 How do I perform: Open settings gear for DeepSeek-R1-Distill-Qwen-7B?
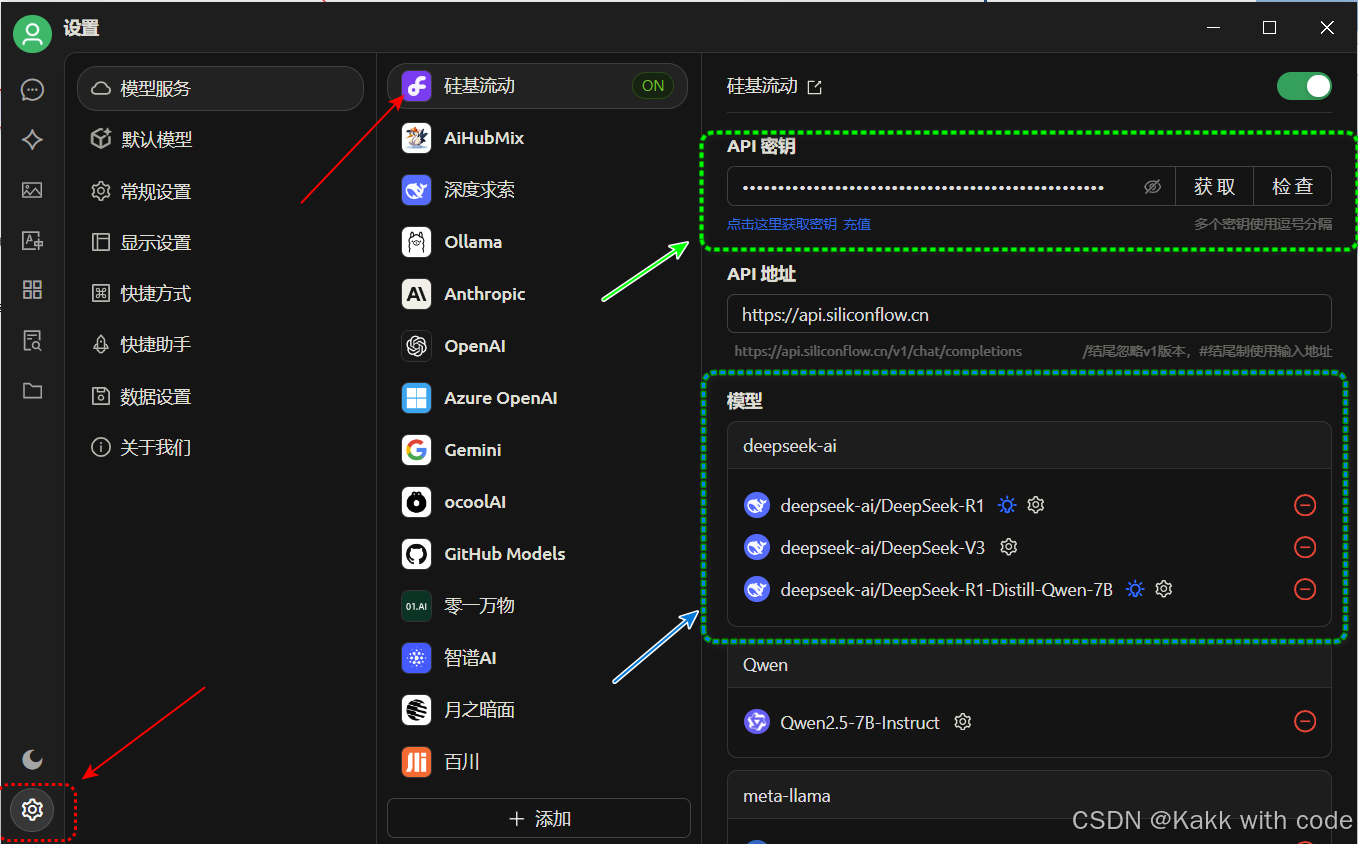1163,589
